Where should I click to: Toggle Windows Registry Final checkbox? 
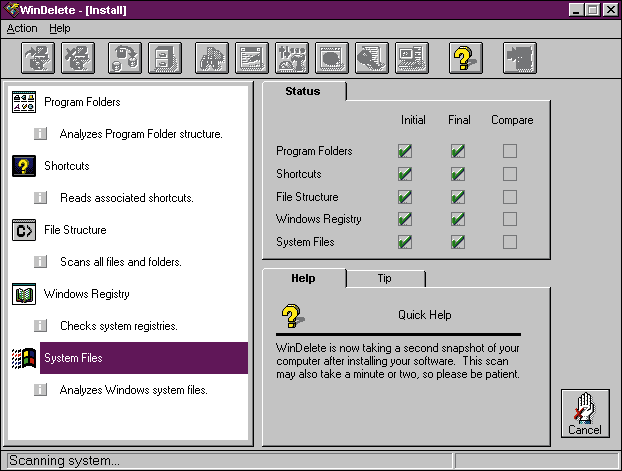pos(458,219)
